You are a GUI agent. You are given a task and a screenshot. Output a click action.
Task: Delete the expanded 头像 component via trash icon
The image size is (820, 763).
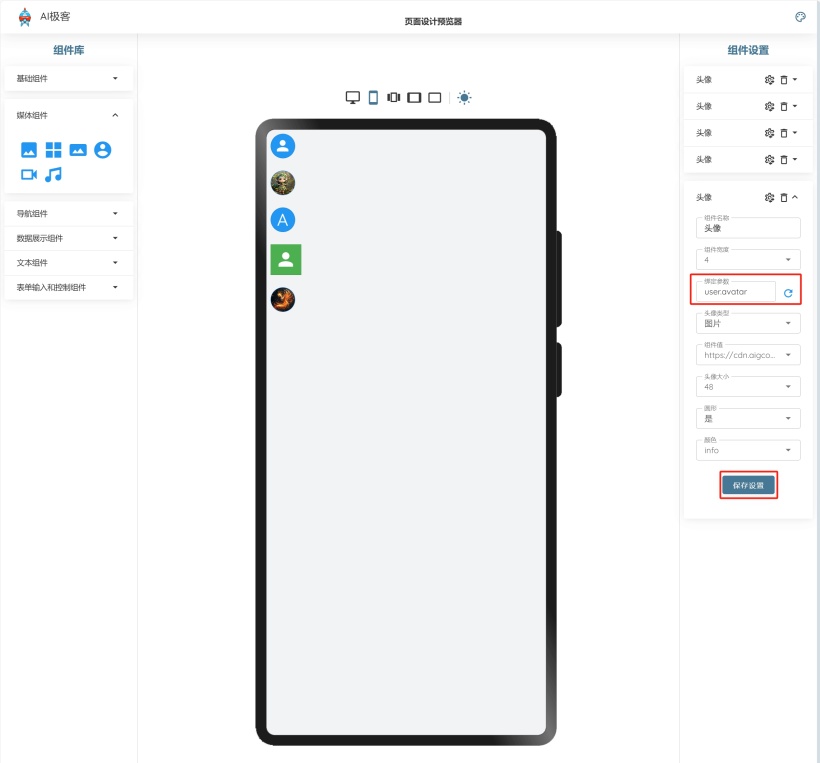click(x=783, y=198)
